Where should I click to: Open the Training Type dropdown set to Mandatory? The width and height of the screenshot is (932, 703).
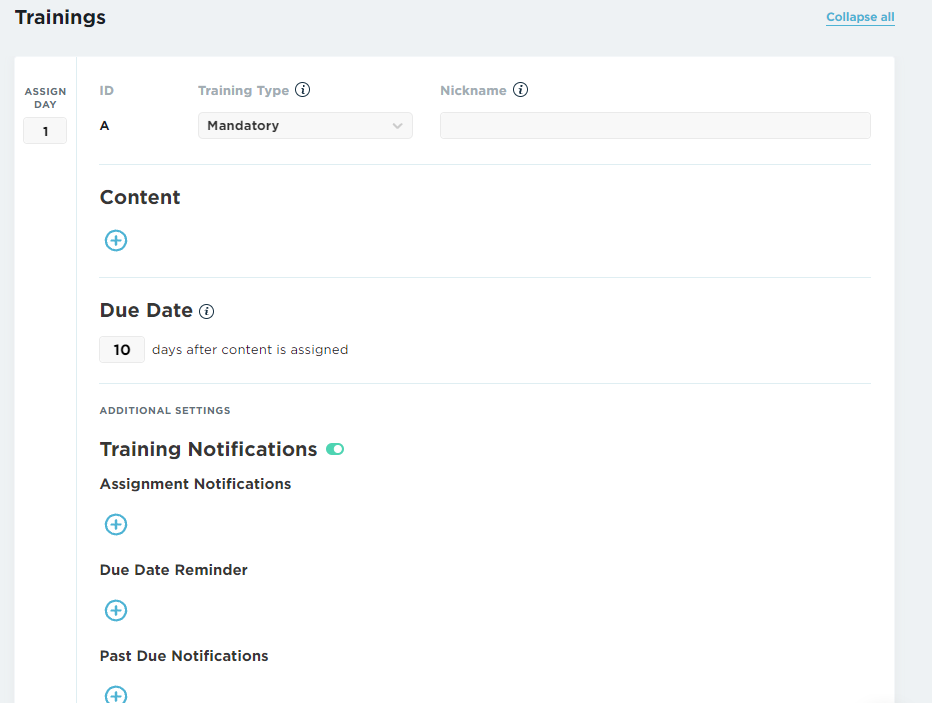305,125
